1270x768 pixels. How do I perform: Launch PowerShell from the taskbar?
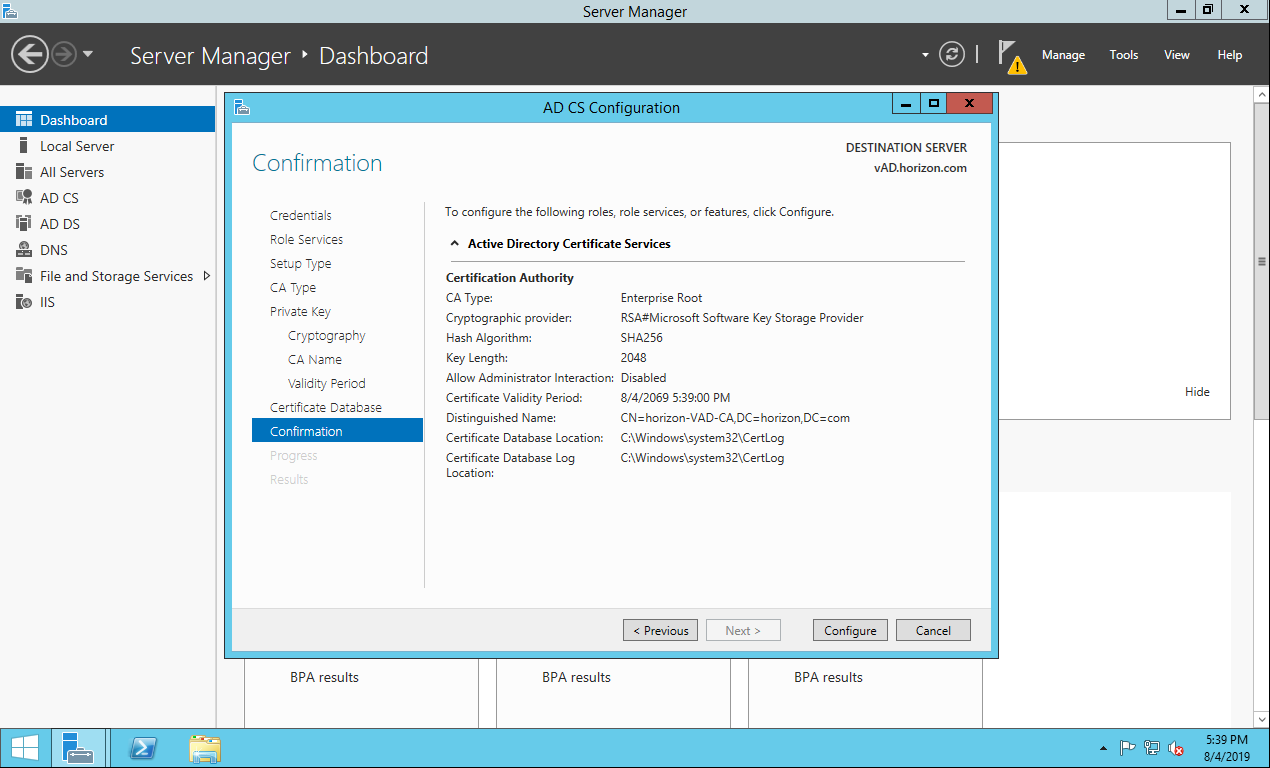144,748
